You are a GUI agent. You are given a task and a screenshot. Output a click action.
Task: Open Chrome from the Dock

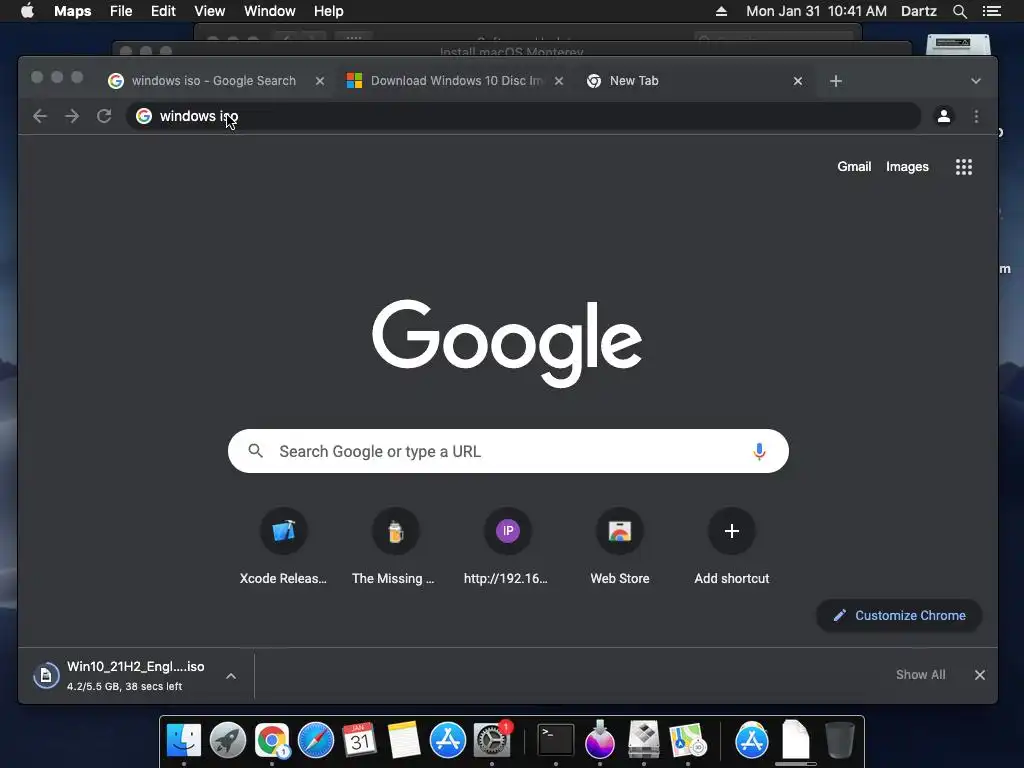pyautogui.click(x=272, y=741)
